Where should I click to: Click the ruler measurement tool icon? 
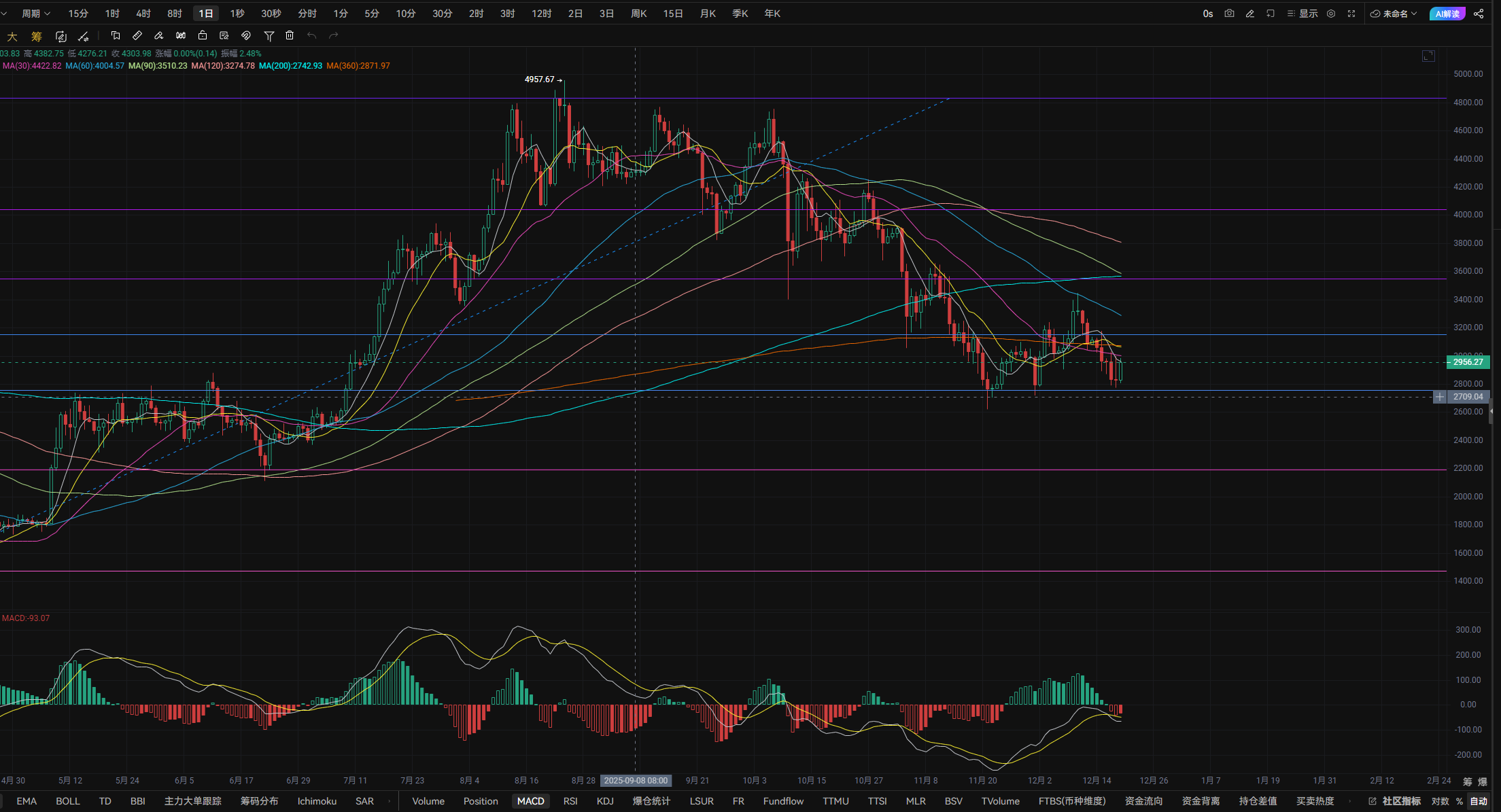pos(137,35)
